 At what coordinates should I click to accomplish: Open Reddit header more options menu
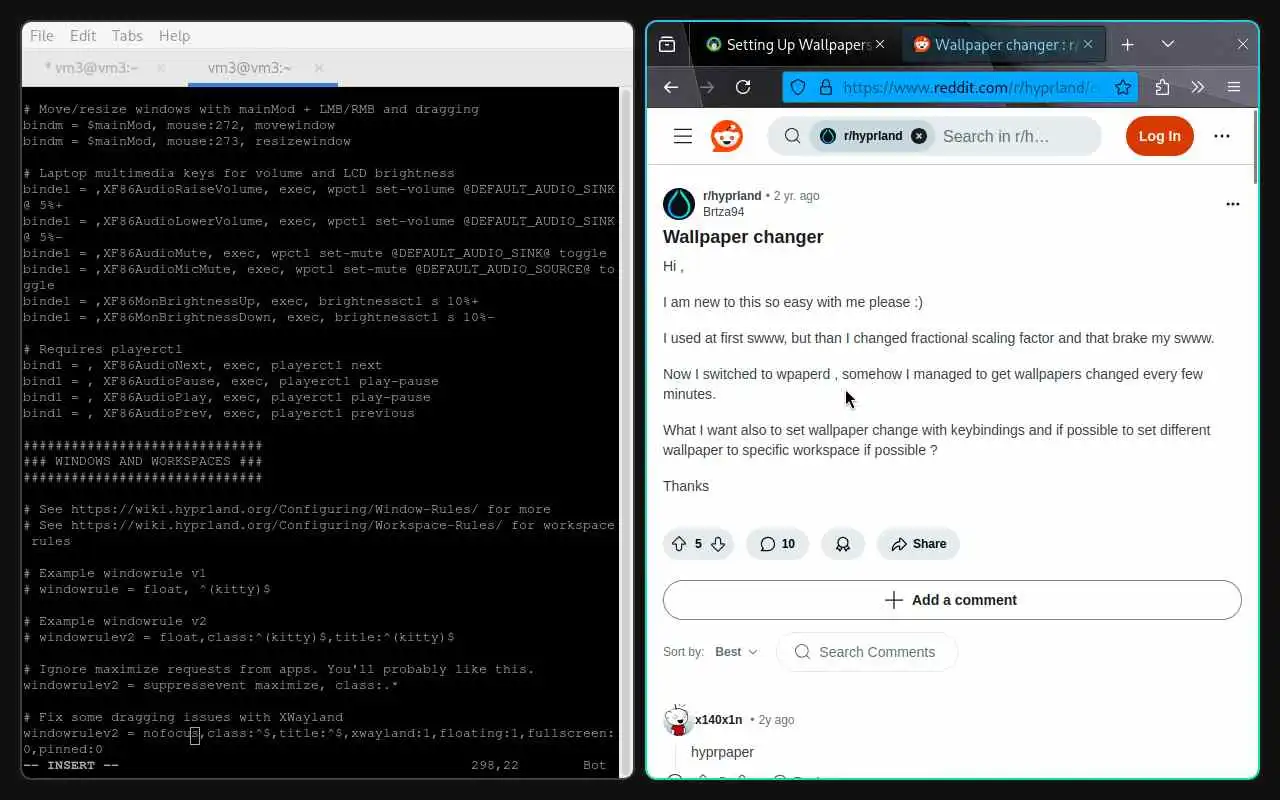point(1222,136)
